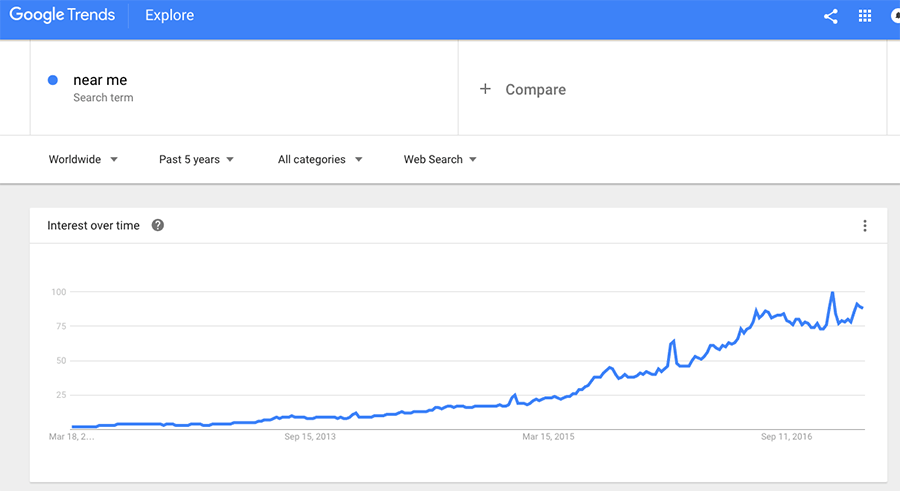The height and width of the screenshot is (491, 900).
Task: Expand the All categories dropdown
Action: 320,159
